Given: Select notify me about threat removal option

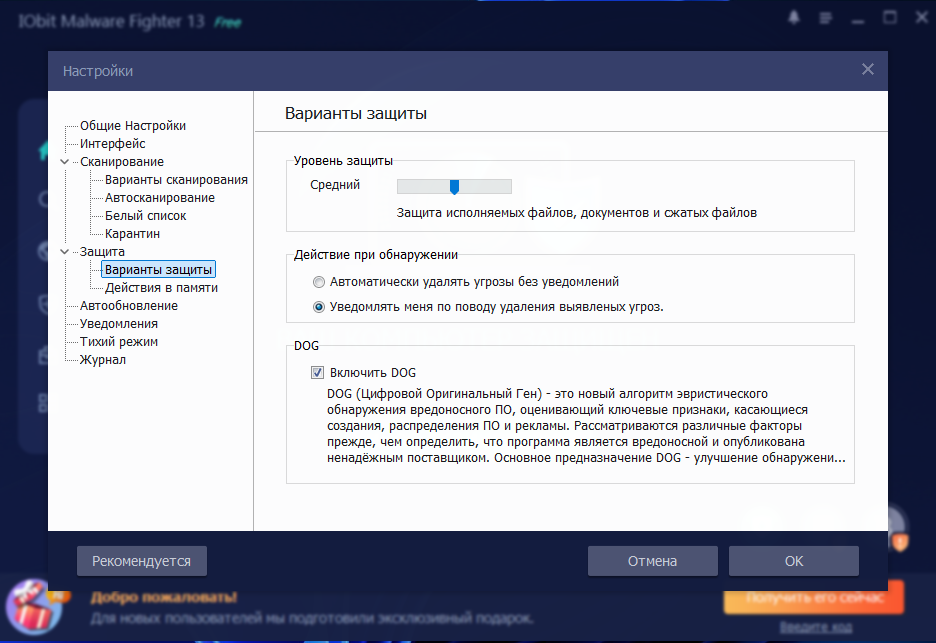Looking at the screenshot, I should [319, 307].
